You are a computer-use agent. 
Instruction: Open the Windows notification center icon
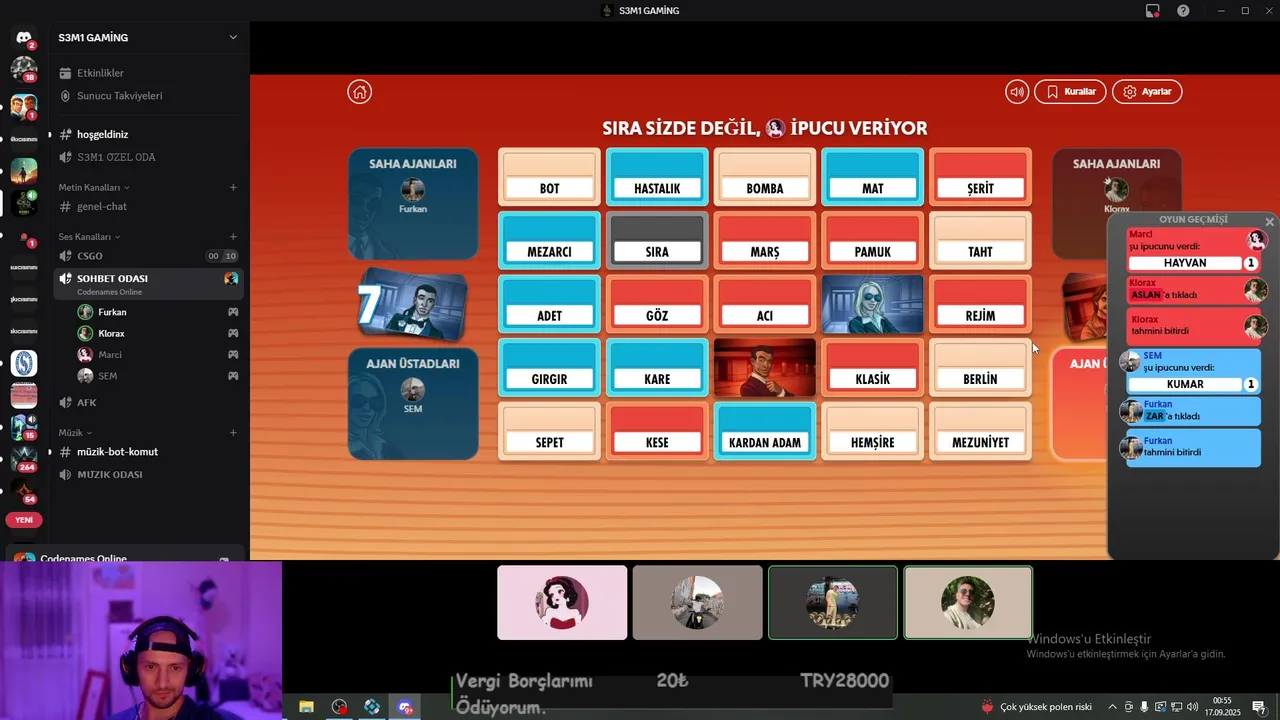[x=1259, y=707]
